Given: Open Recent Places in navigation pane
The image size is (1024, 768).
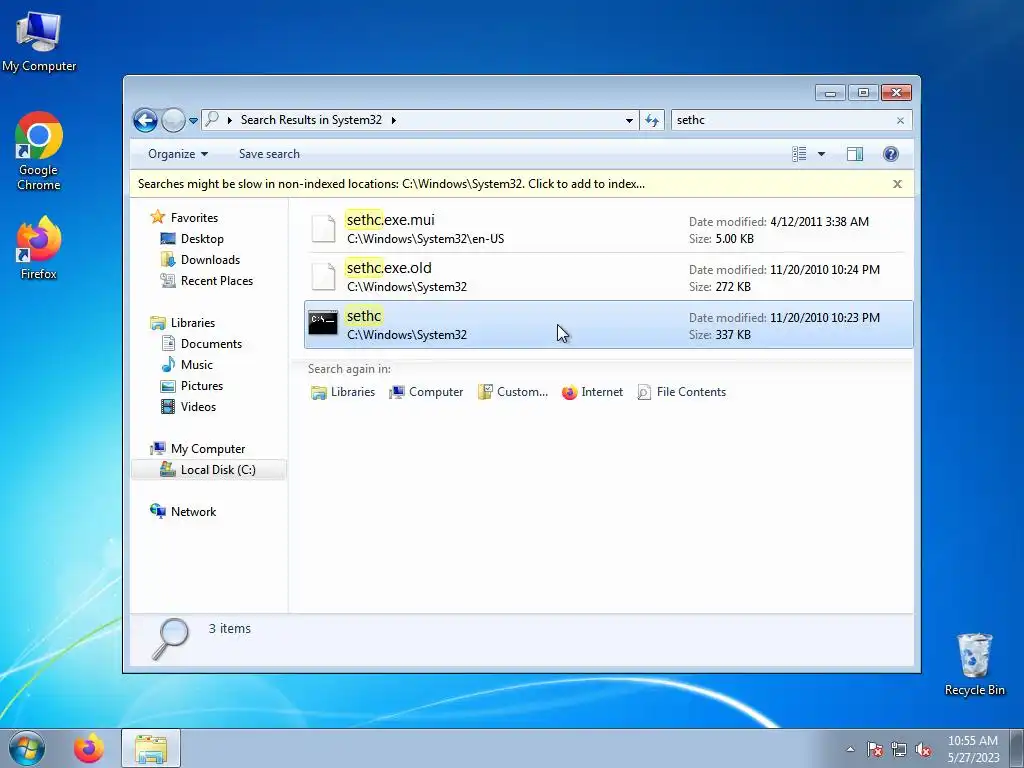Looking at the screenshot, I should click(x=216, y=280).
